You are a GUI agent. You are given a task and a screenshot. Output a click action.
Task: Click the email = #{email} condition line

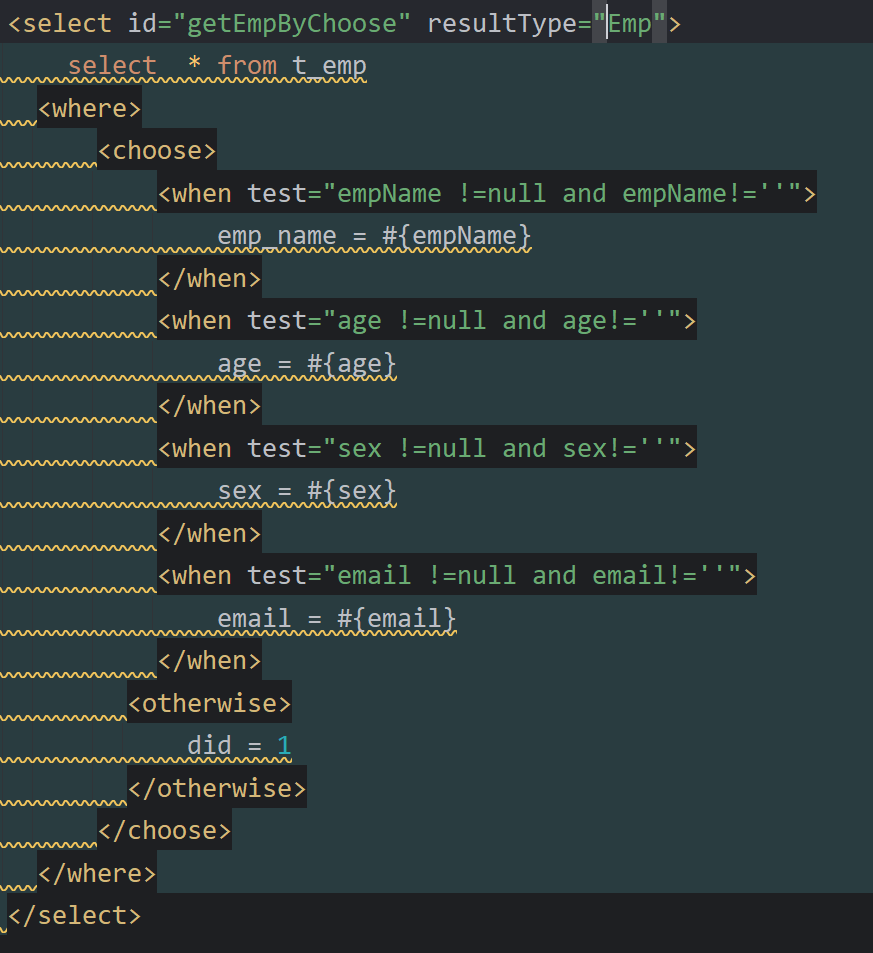(337, 619)
